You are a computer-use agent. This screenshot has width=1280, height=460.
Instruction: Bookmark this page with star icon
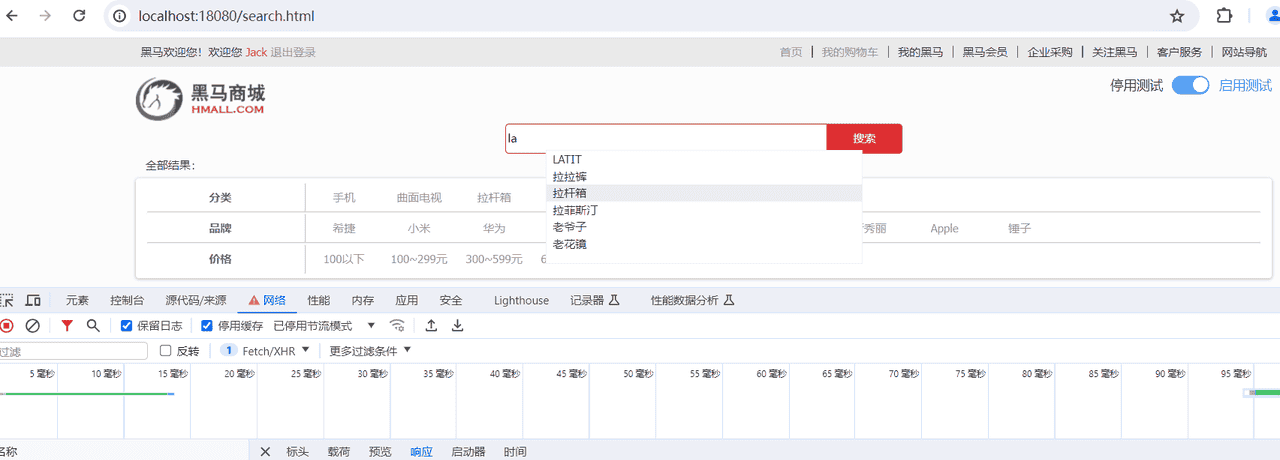tap(1177, 16)
